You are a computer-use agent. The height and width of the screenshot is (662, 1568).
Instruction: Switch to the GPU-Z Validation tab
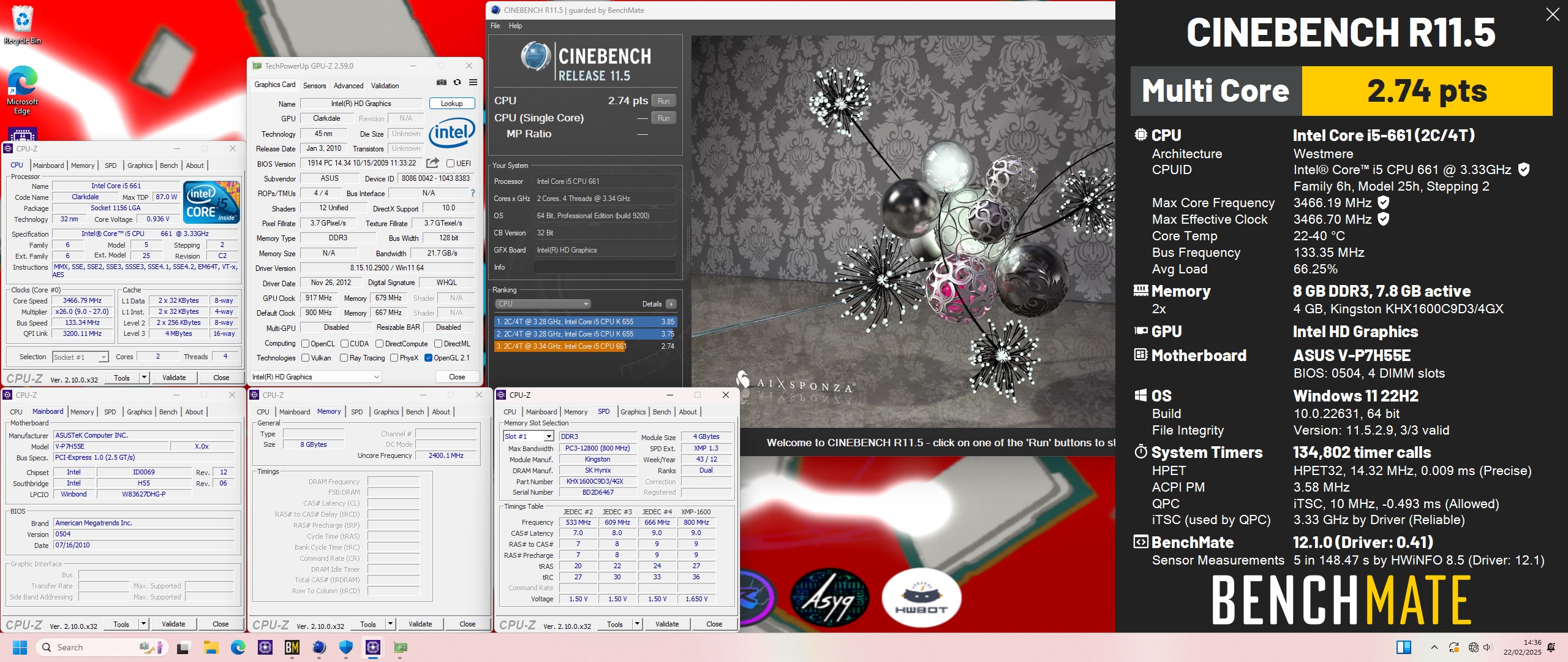385,86
